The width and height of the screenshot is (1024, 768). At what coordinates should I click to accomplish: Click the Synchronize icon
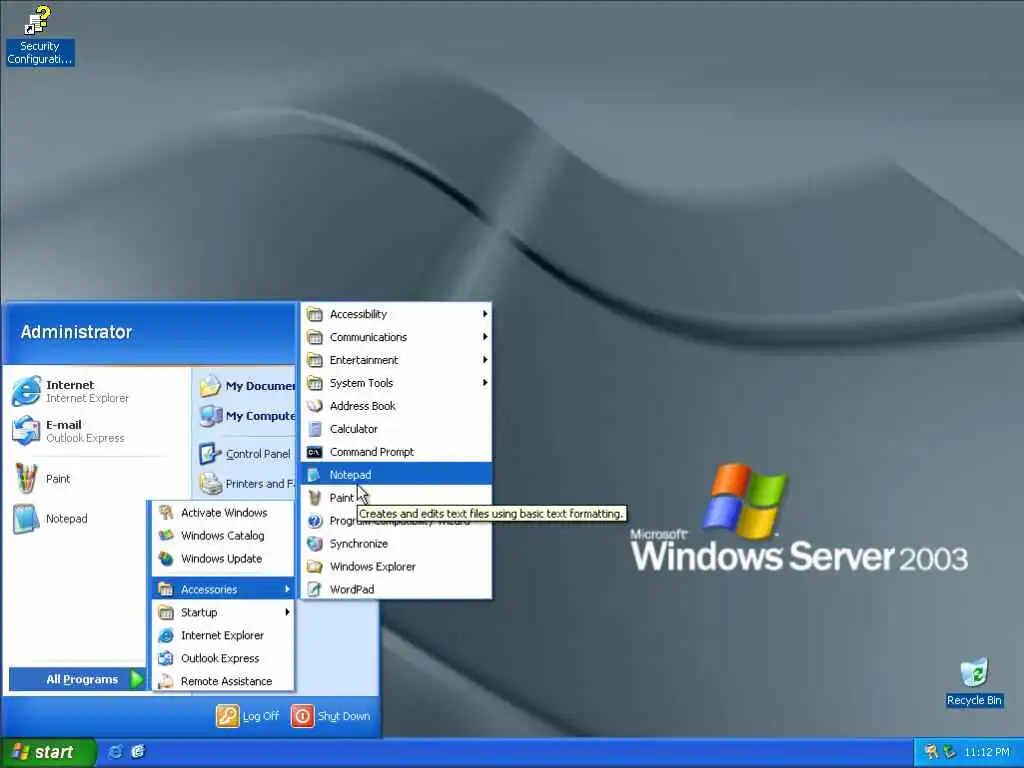pos(315,543)
